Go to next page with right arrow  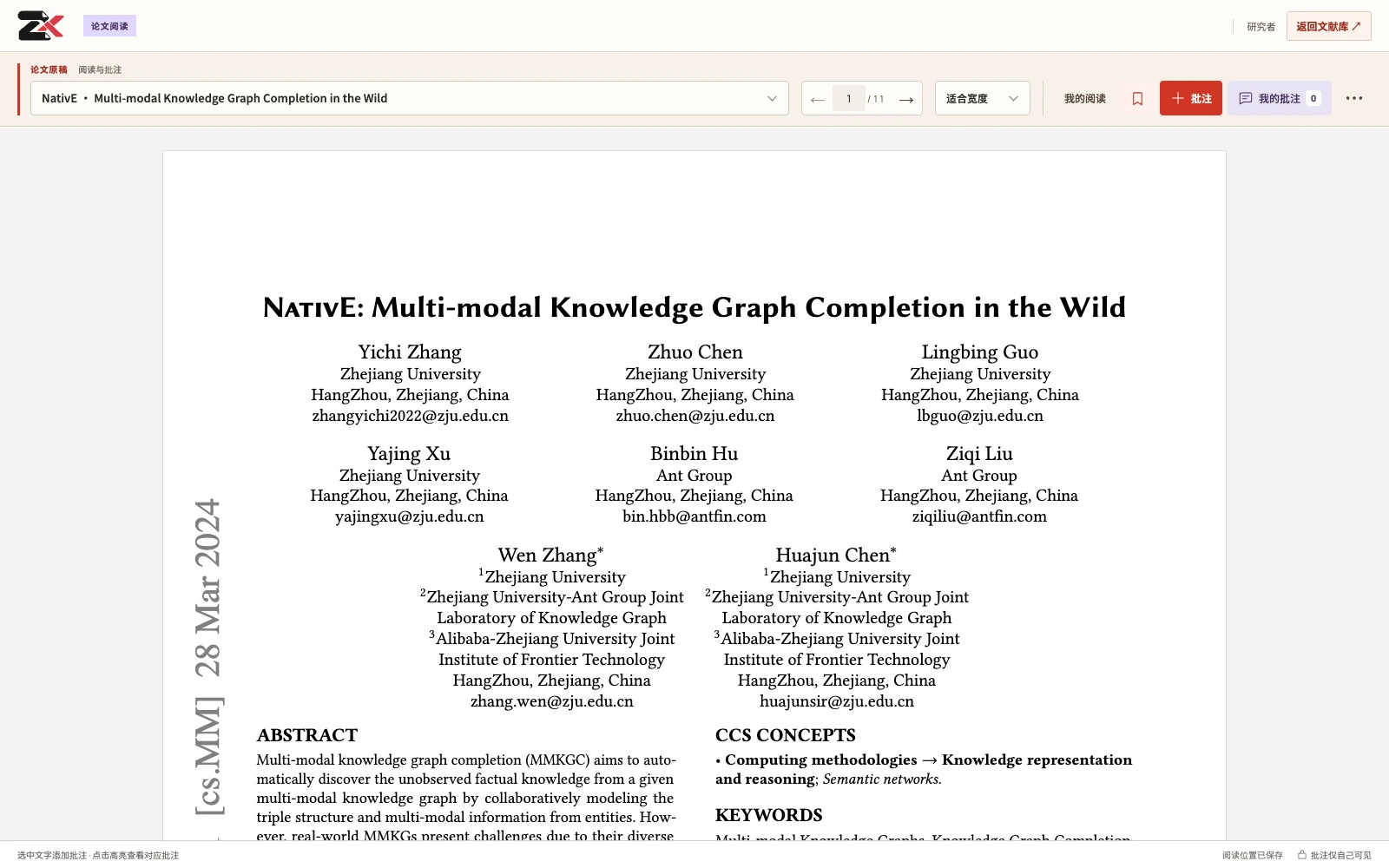[906, 99]
